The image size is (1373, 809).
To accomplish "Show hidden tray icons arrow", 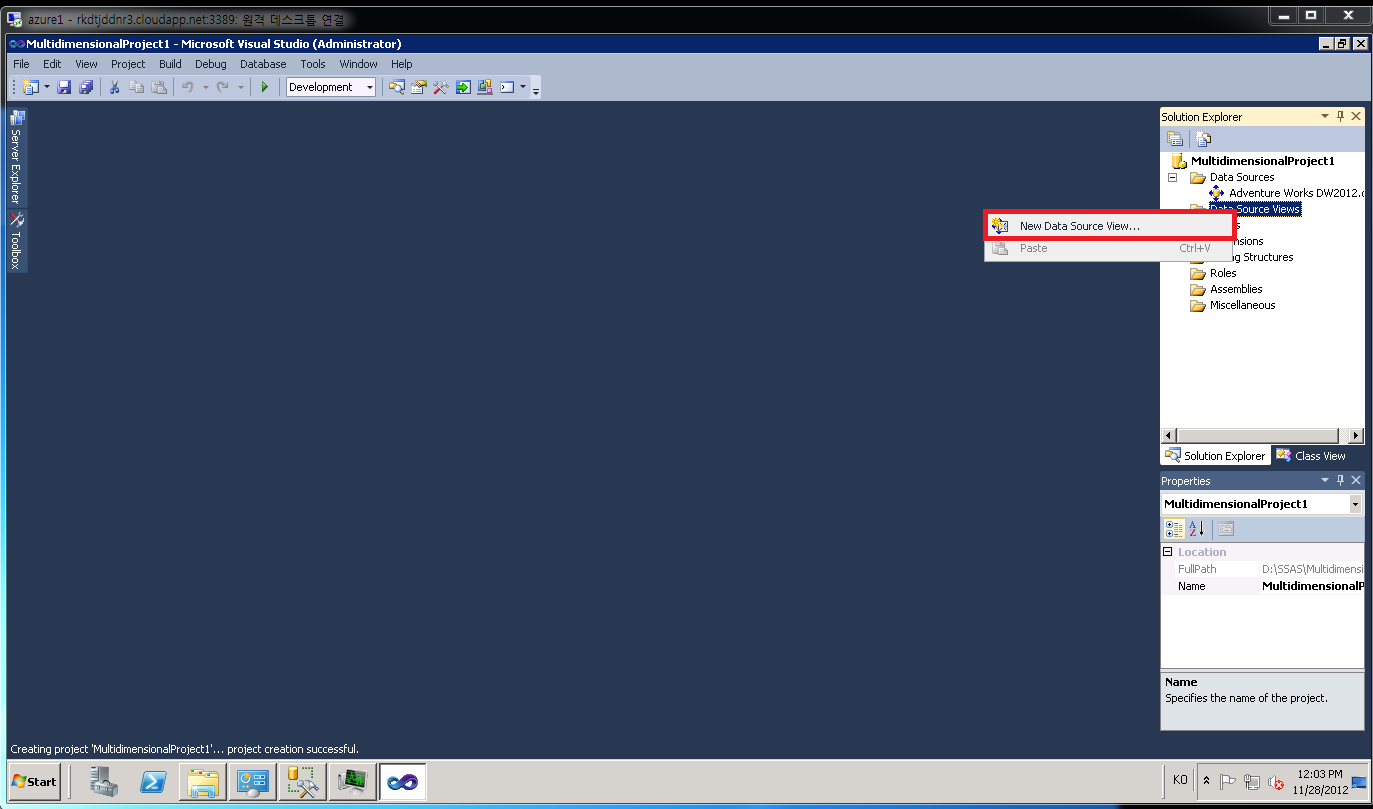I will [x=1207, y=782].
